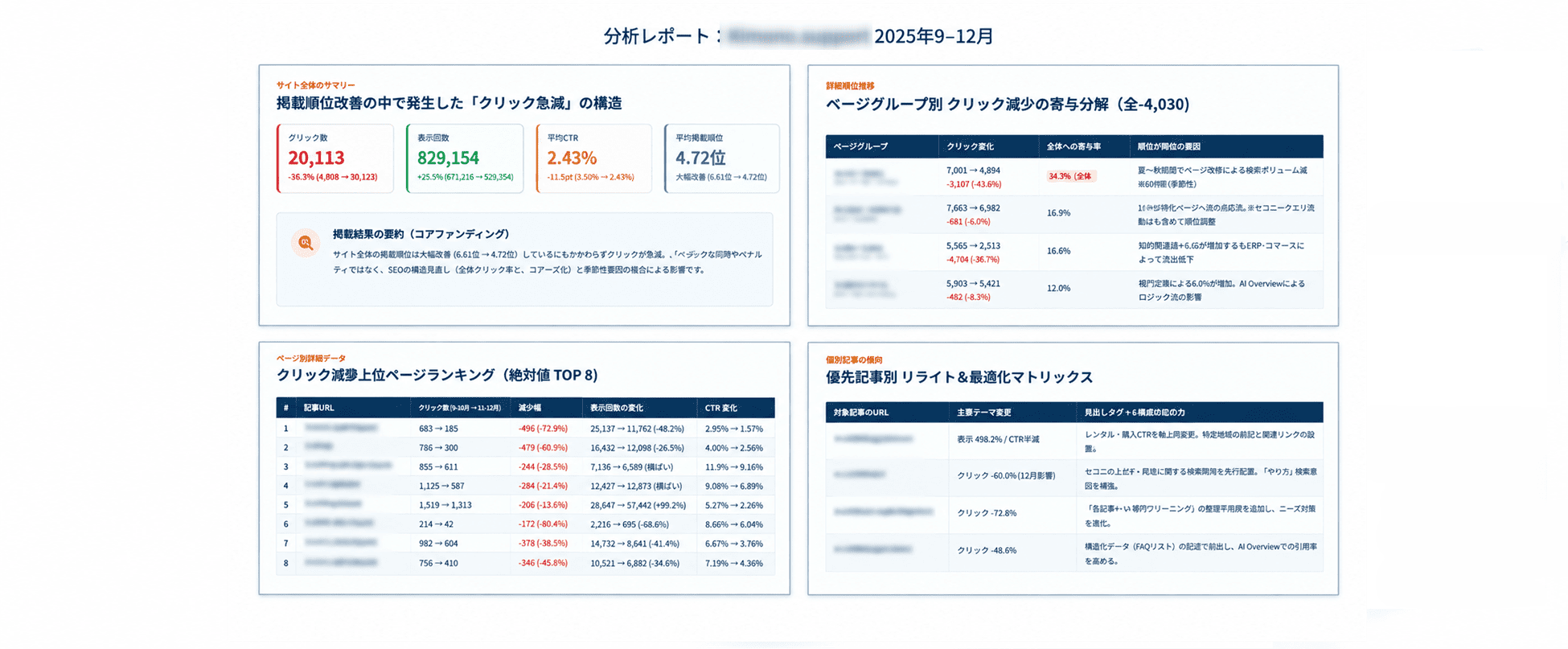Click the orange label ページ別詳細データ
The height and width of the screenshot is (649, 1568).
coord(311,358)
